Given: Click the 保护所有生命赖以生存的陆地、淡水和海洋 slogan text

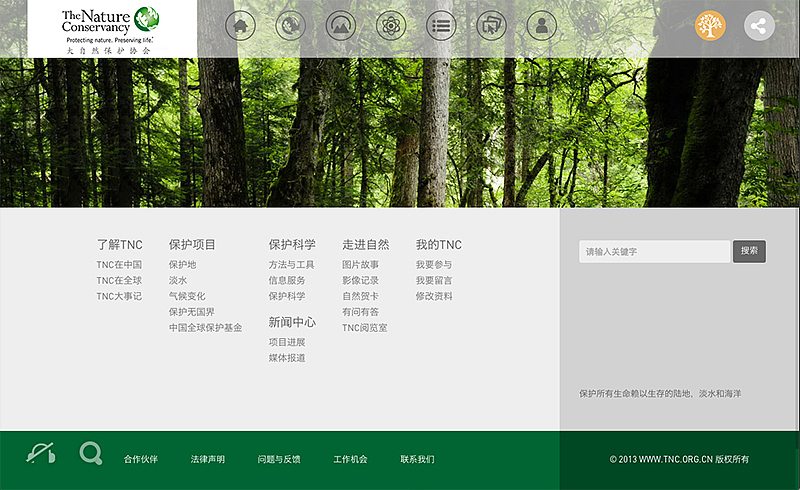Looking at the screenshot, I should tap(660, 394).
